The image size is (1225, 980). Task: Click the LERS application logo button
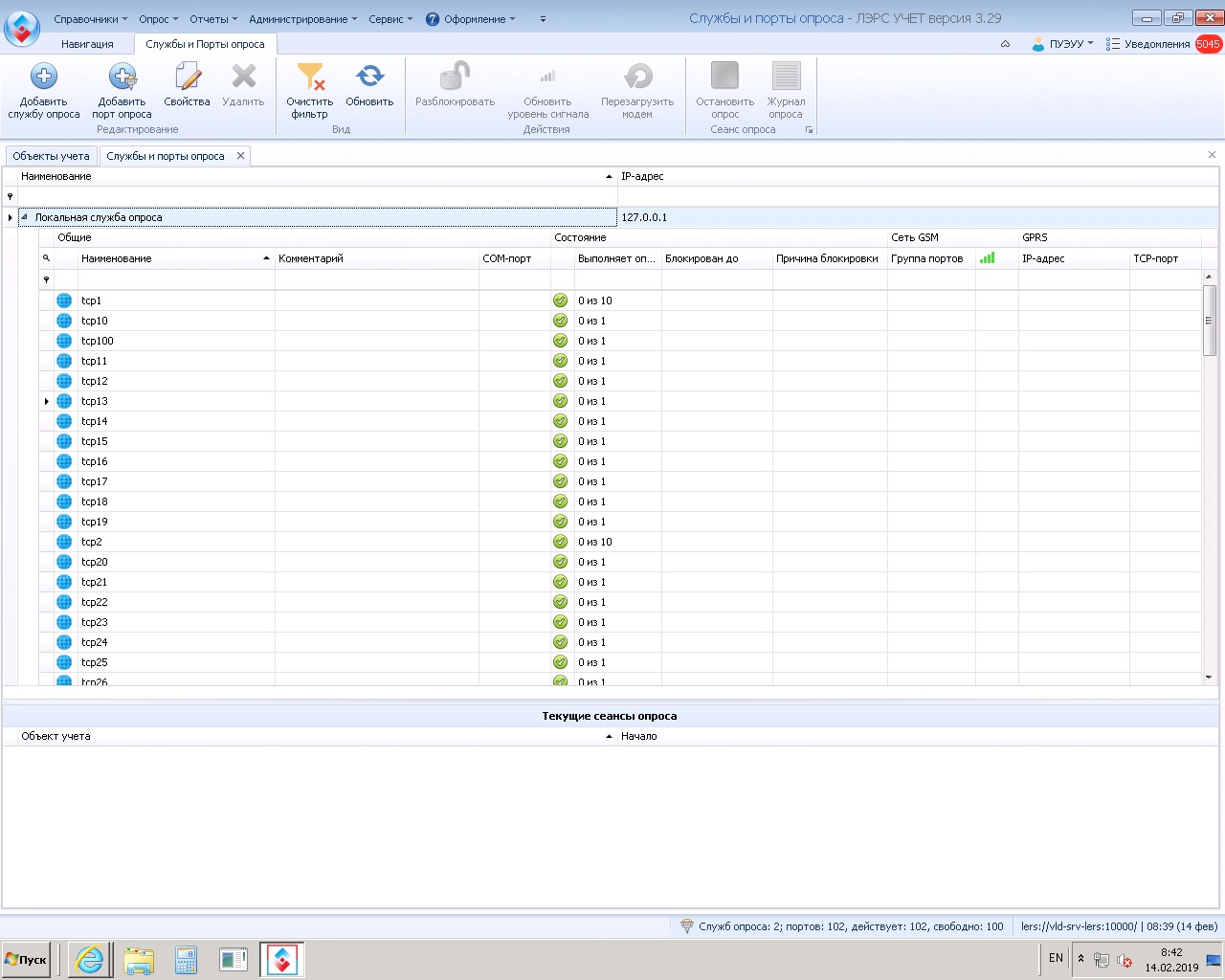(x=22, y=28)
